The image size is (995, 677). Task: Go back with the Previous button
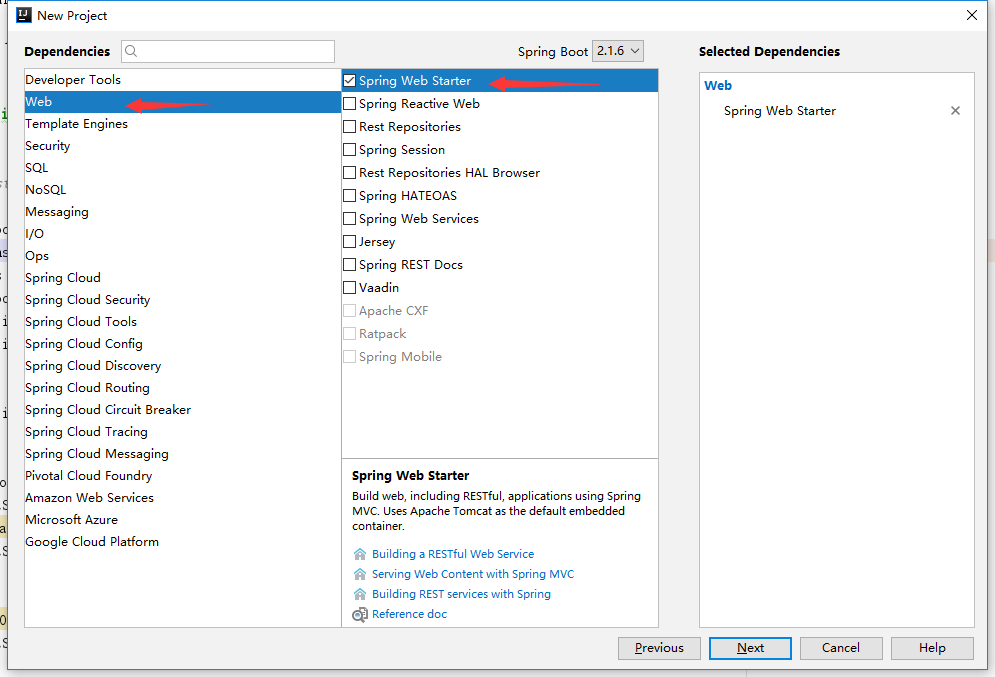(659, 648)
